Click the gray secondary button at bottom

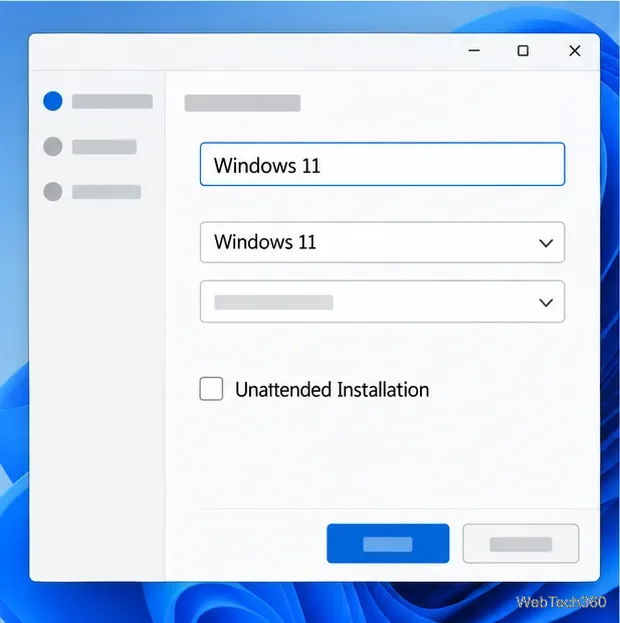(x=521, y=543)
